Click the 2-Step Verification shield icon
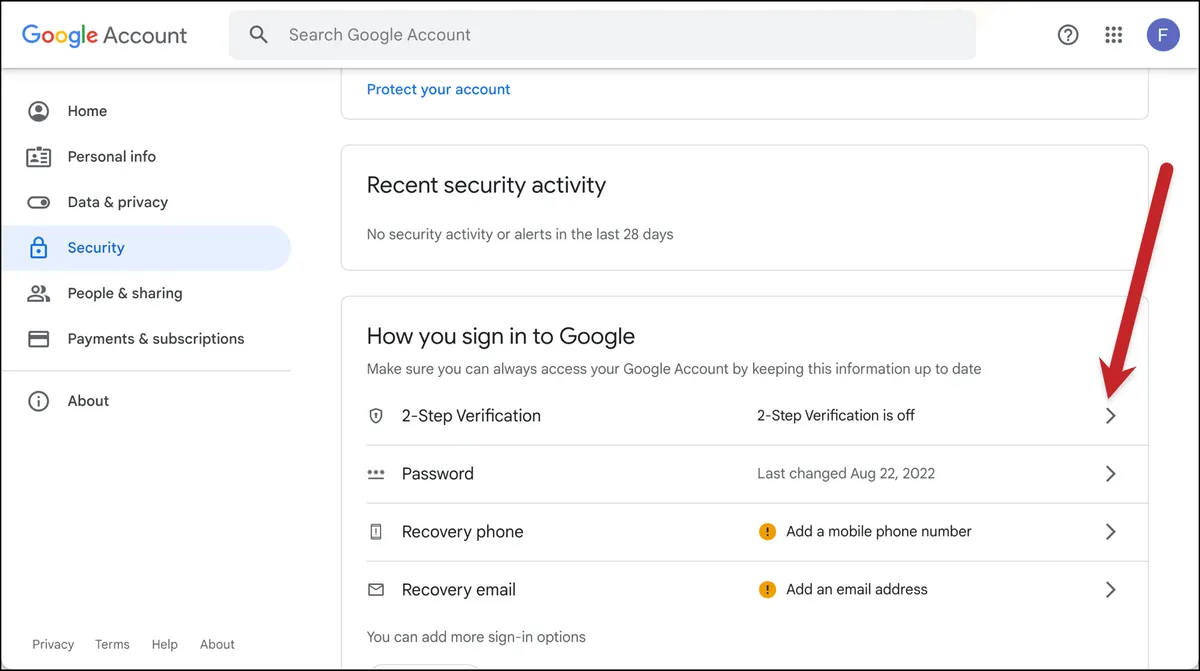1200x671 pixels. (x=376, y=416)
